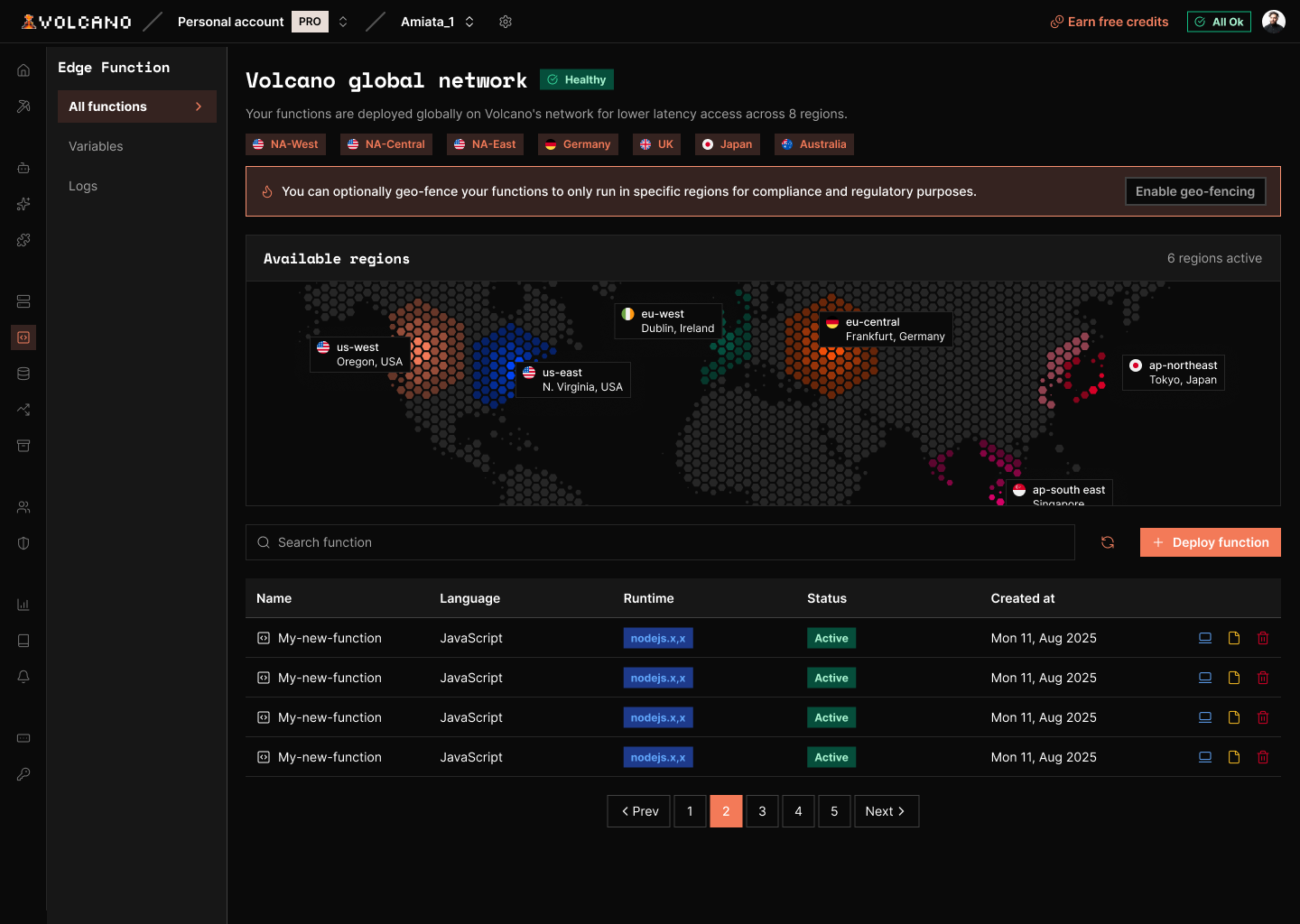Open the bell notifications icon in sidebar
The height and width of the screenshot is (924, 1300).
[x=23, y=677]
